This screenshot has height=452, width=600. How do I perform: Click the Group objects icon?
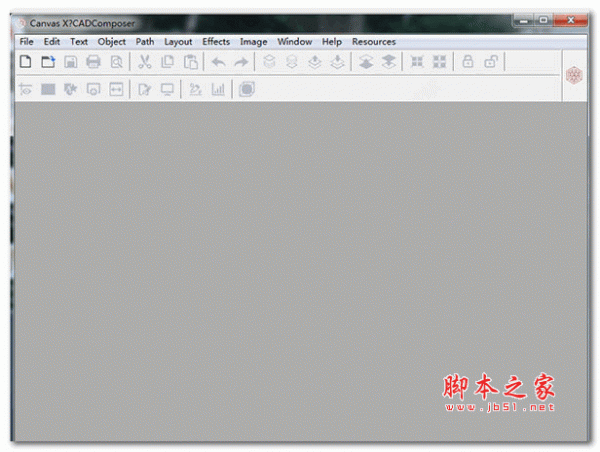(417, 62)
